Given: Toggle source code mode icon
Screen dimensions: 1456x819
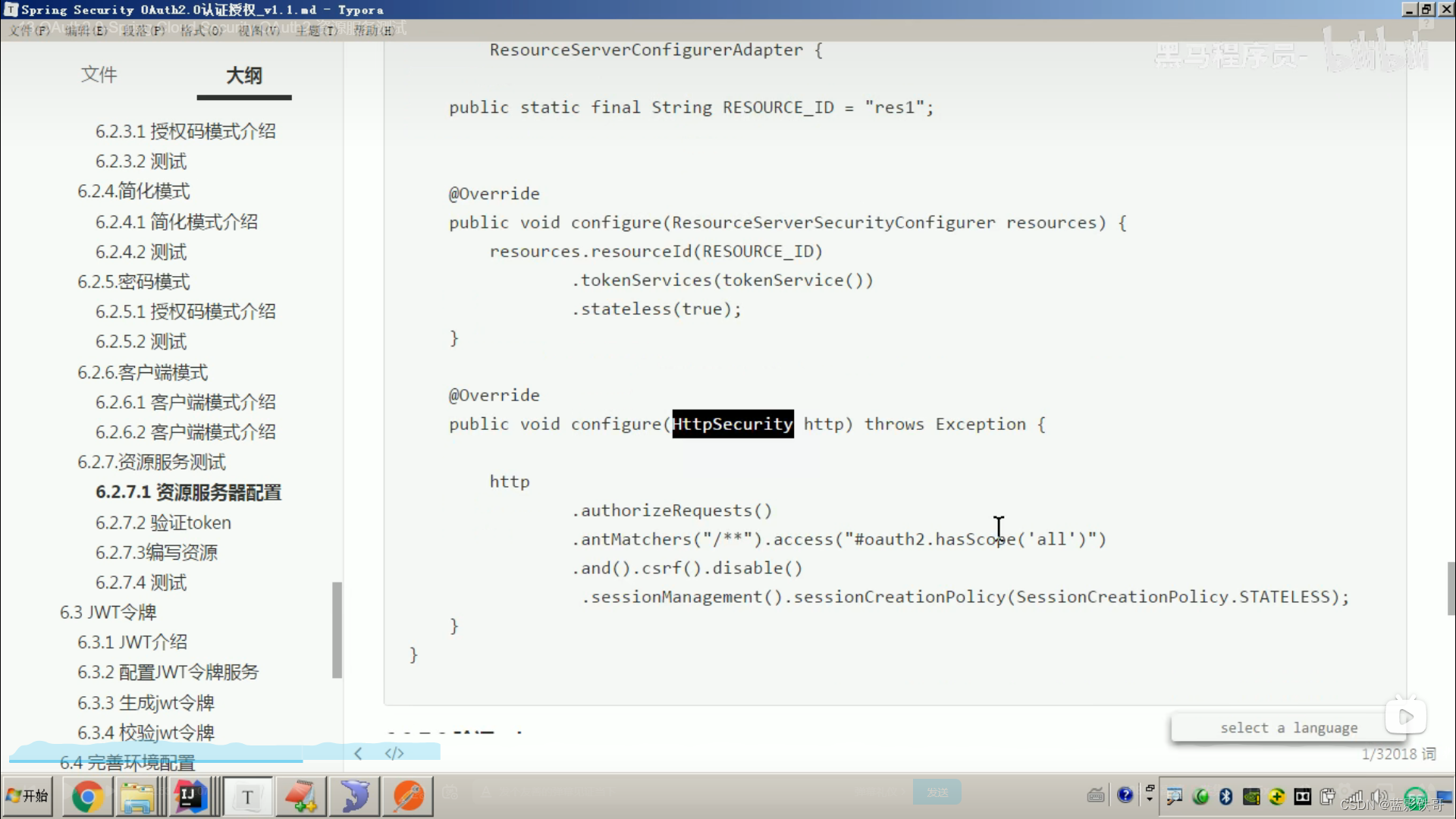Looking at the screenshot, I should point(394,753).
